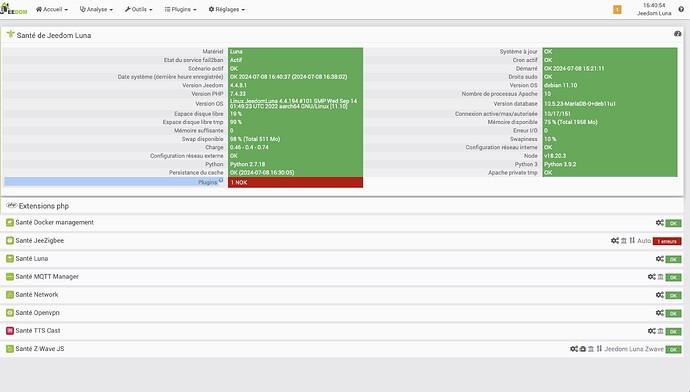Click 'Jeedom Luna Zwave' text
Viewport: 690px width, 392px height.
[634, 349]
